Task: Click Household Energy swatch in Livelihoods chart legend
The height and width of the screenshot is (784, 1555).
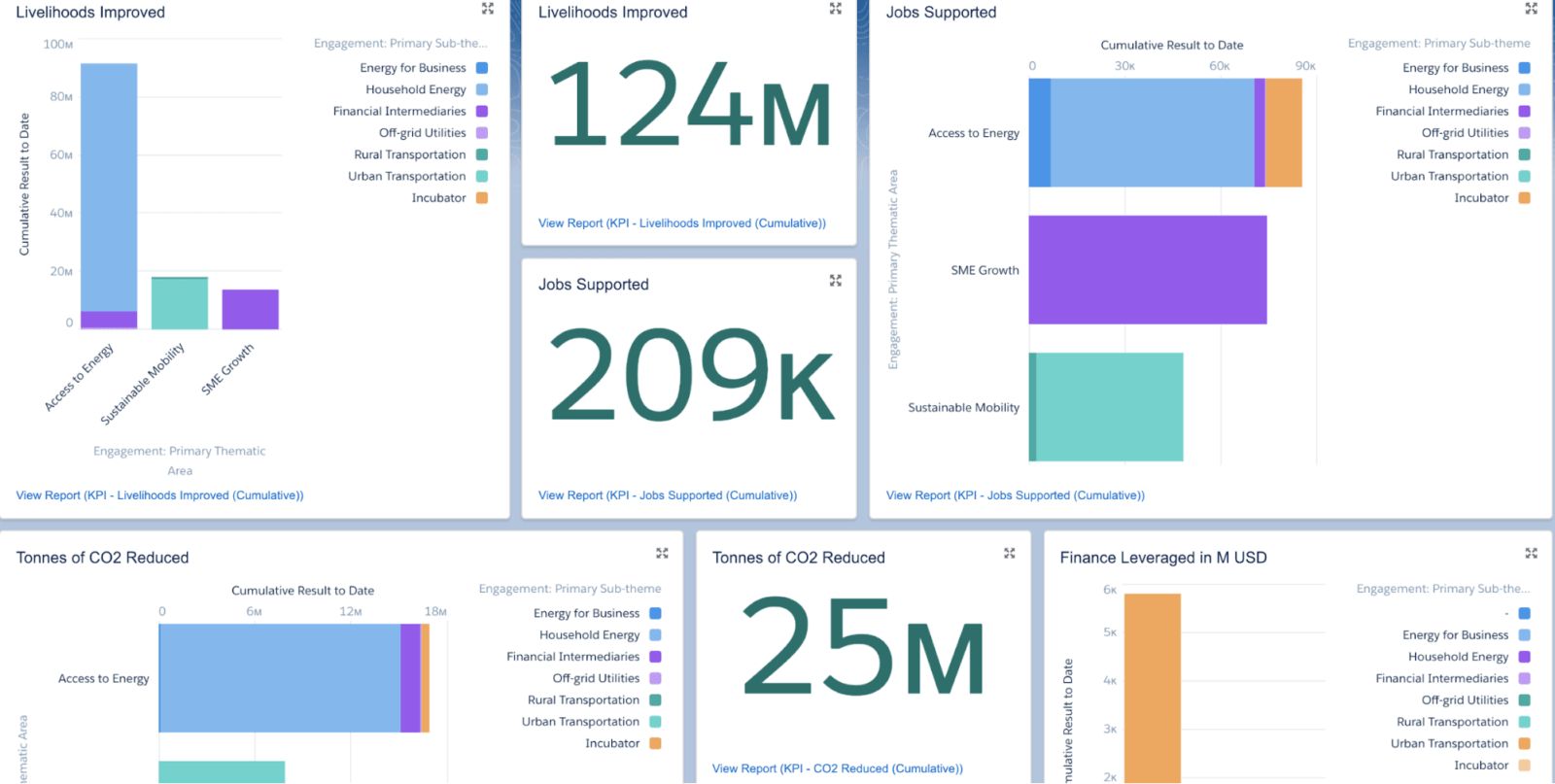Action: tap(481, 89)
